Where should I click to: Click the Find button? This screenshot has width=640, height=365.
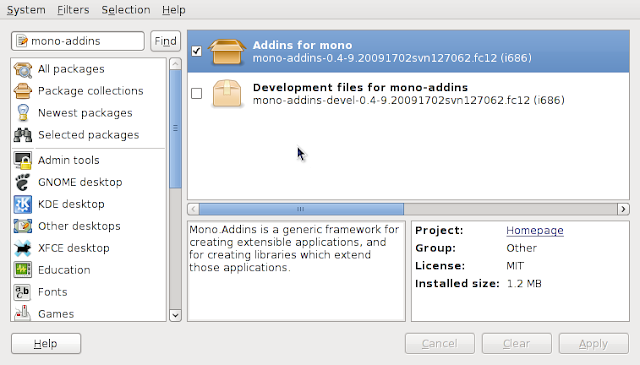click(x=165, y=41)
